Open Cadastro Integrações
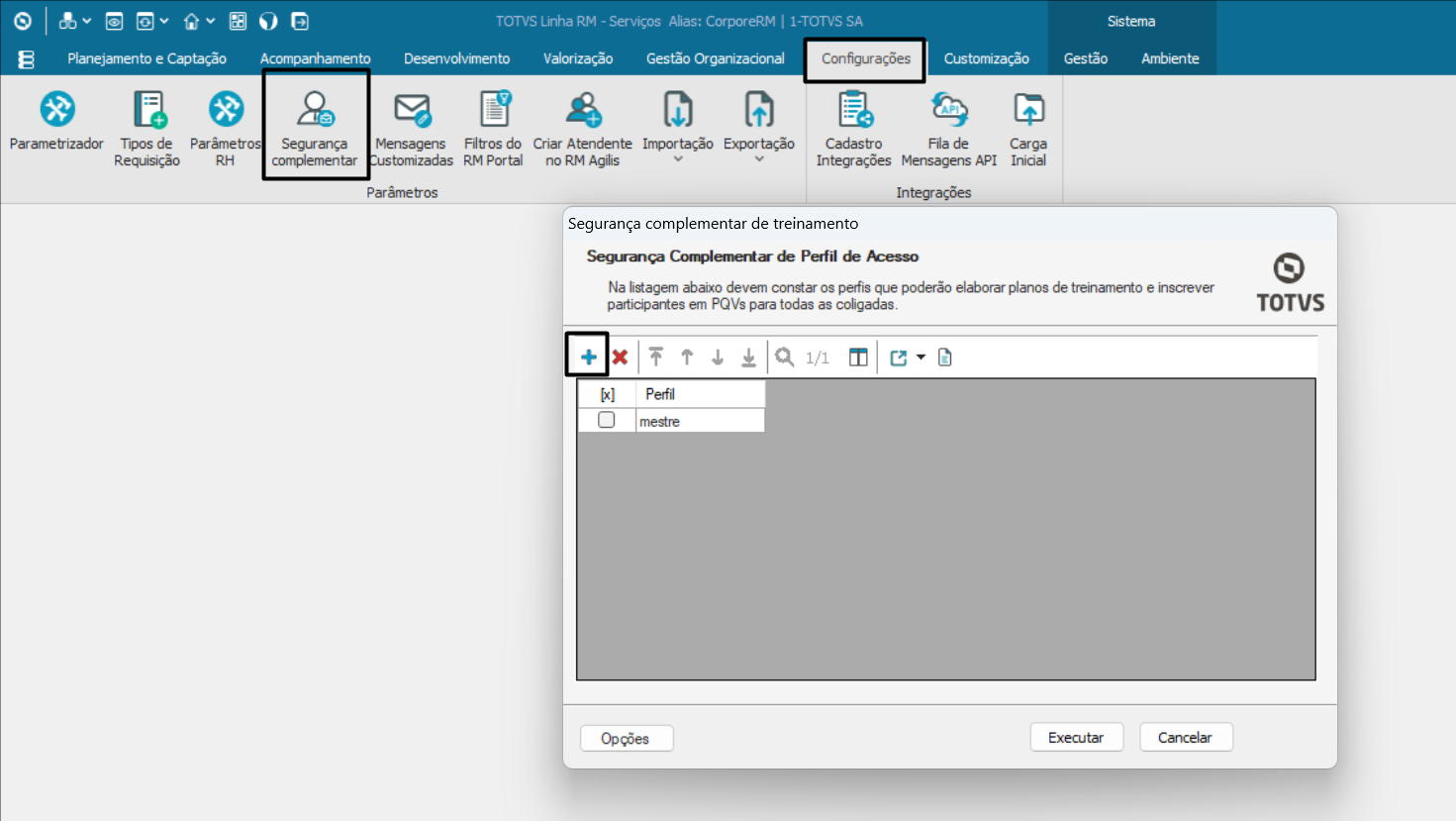Image resolution: width=1456 pixels, height=821 pixels. (x=853, y=129)
